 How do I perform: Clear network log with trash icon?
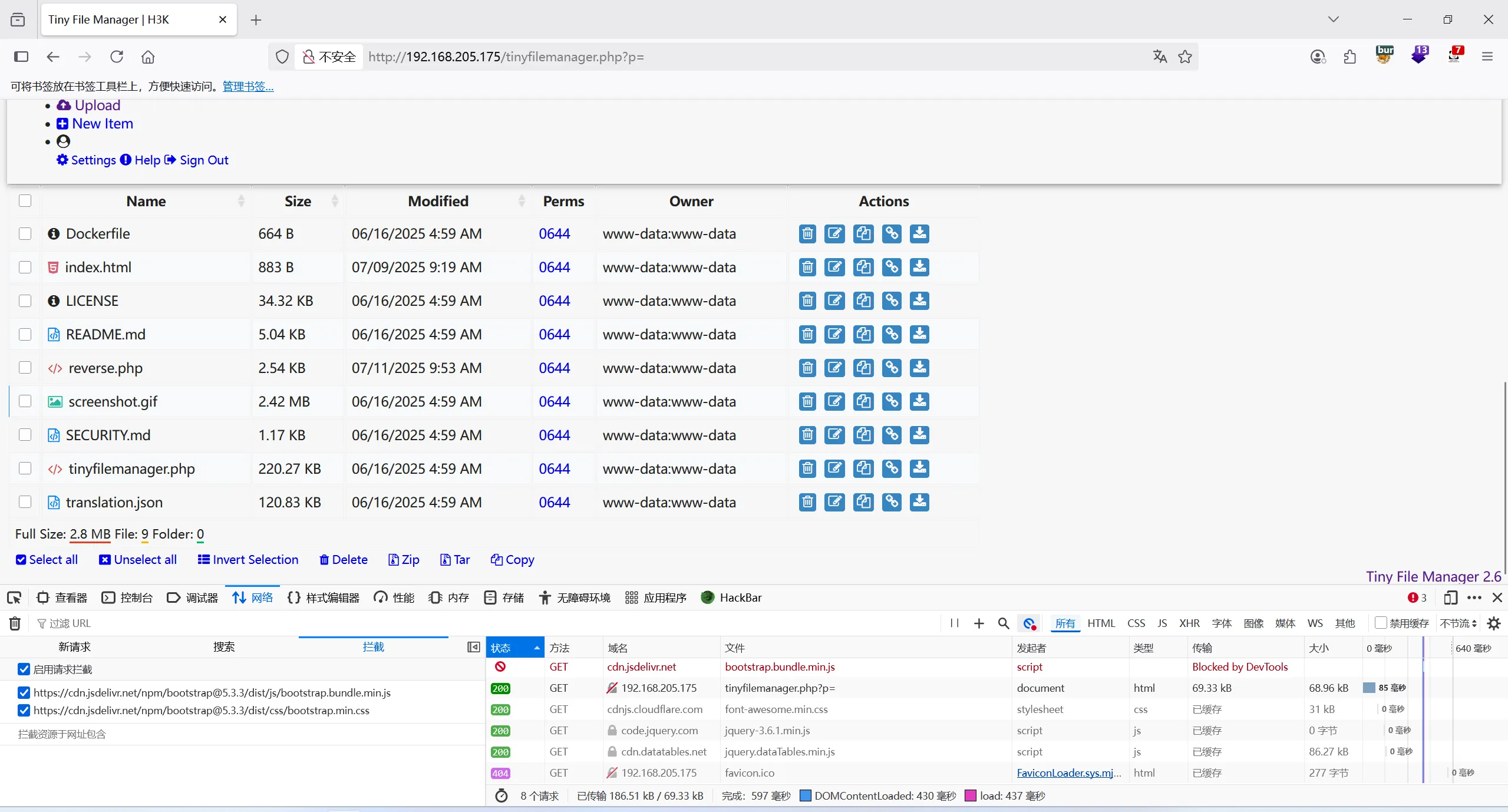pos(15,623)
